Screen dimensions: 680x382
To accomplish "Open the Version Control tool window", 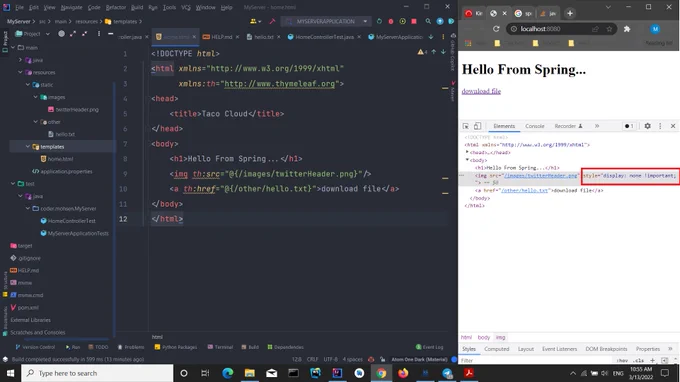I will pos(35,347).
